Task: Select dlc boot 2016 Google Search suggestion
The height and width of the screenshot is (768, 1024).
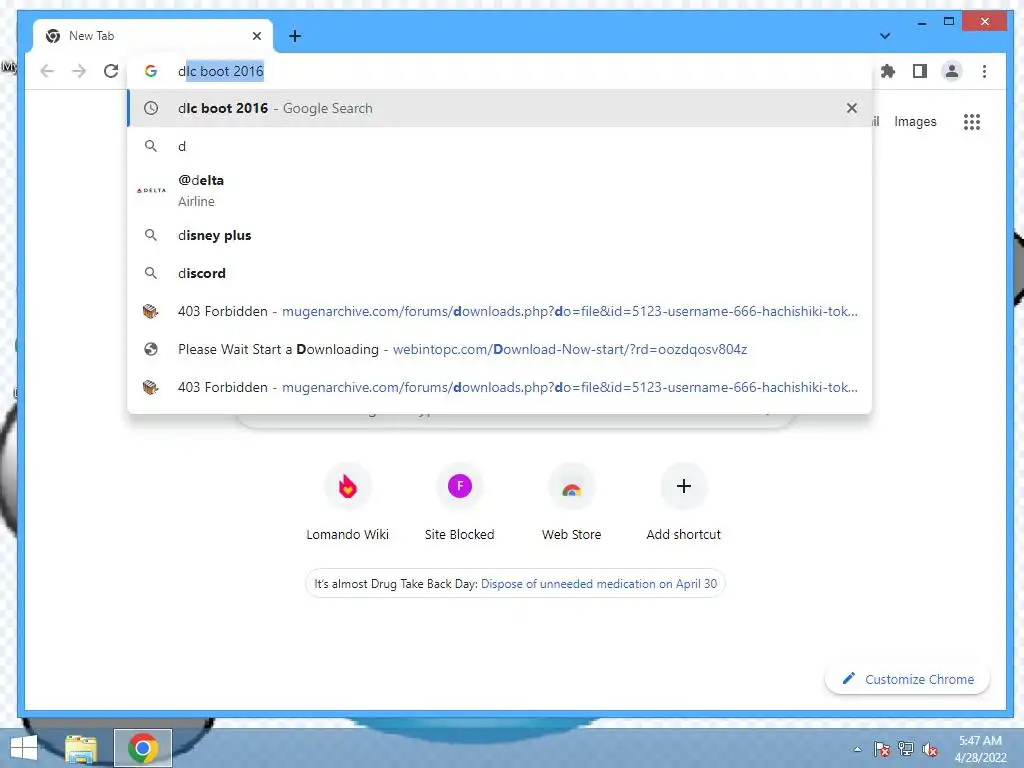Action: (500, 108)
